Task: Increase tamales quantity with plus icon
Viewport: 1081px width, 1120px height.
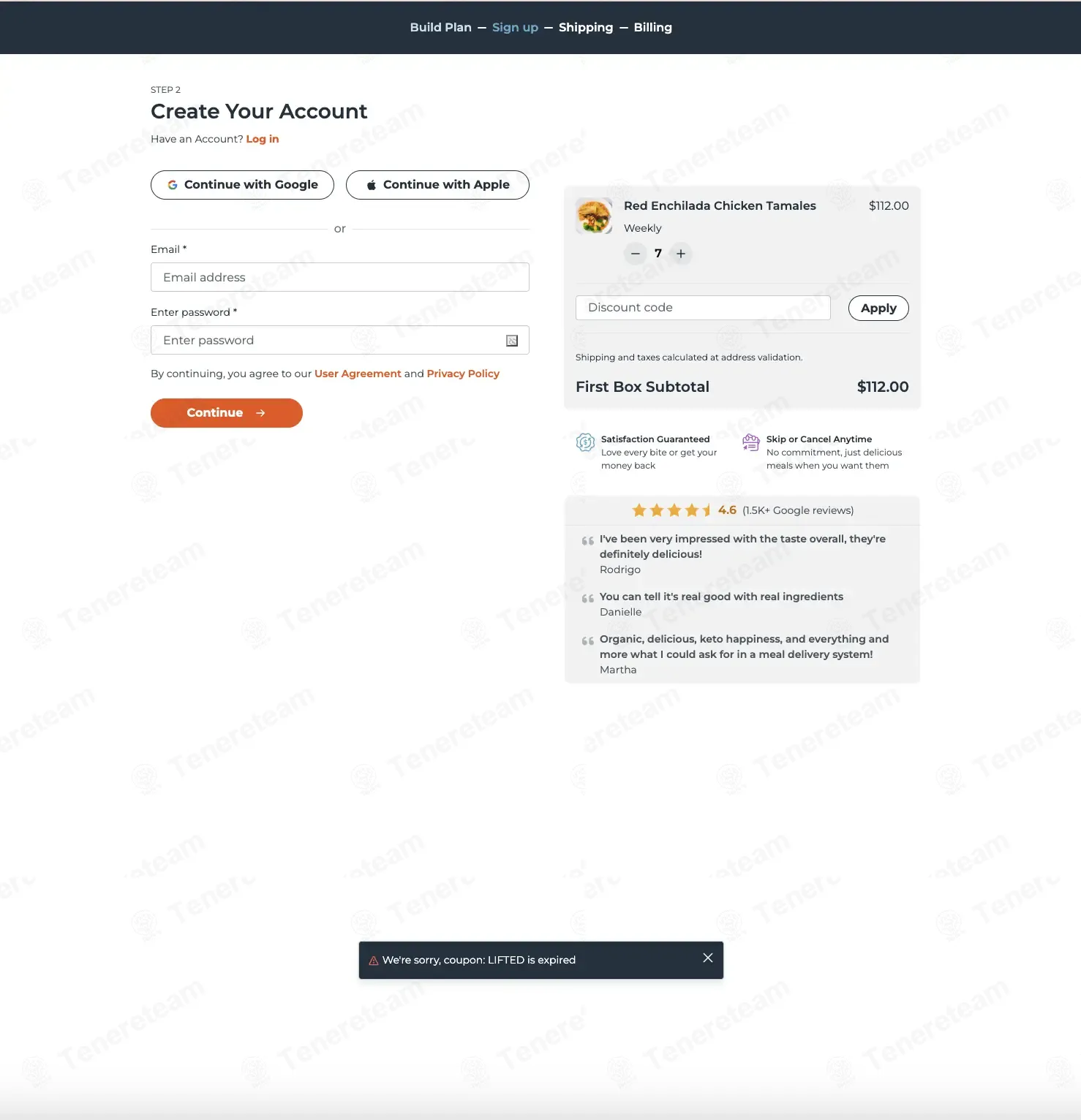Action: tap(681, 254)
